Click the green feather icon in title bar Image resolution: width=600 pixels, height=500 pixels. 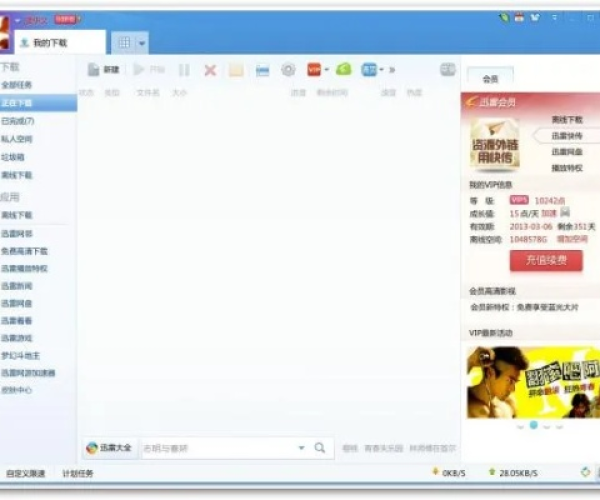pos(504,17)
